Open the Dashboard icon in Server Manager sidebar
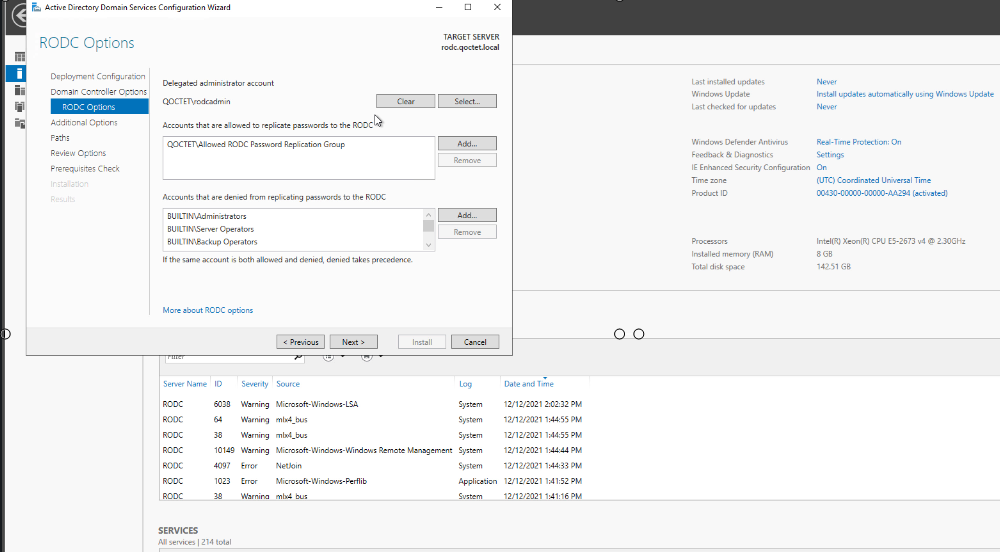 click(20, 57)
